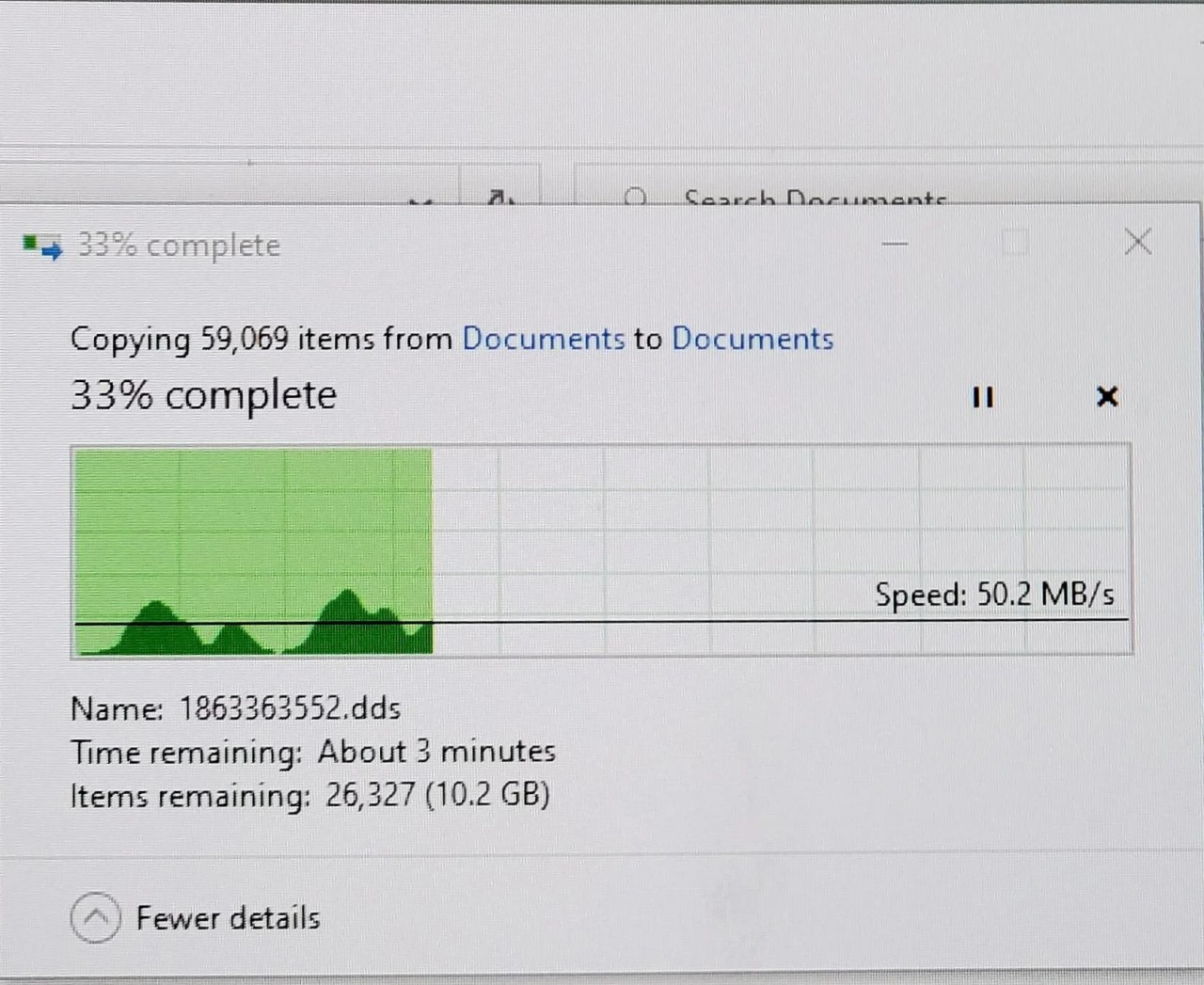Open Explorer address bar dropdown arrow
The height and width of the screenshot is (985, 1204).
click(421, 199)
